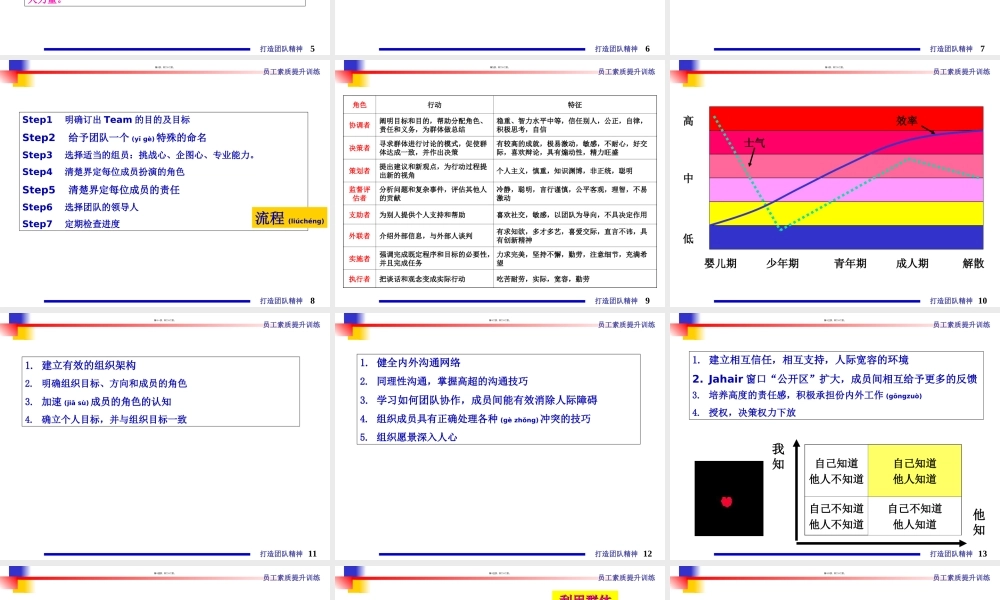The image size is (1000, 600).
Task: Click the 打造团队精神 footer link on slide 10
Action: [950, 297]
